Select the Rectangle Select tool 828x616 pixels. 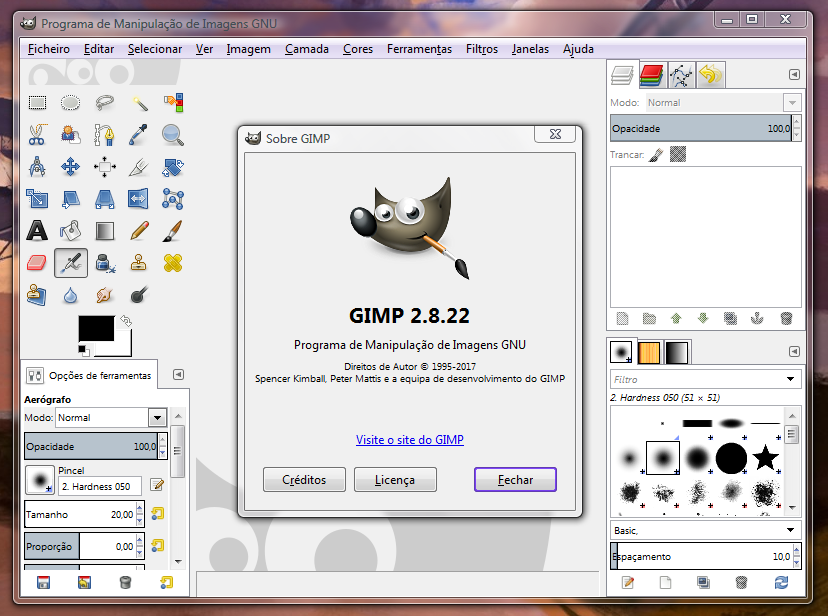click(37, 102)
